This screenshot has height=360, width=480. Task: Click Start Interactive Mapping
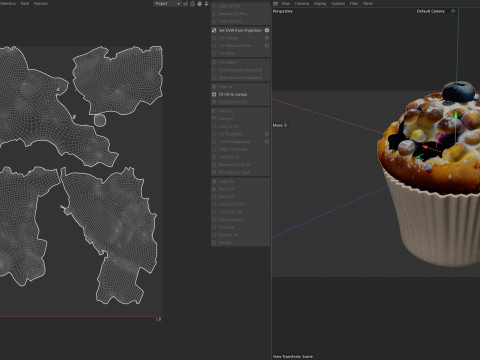point(240,70)
